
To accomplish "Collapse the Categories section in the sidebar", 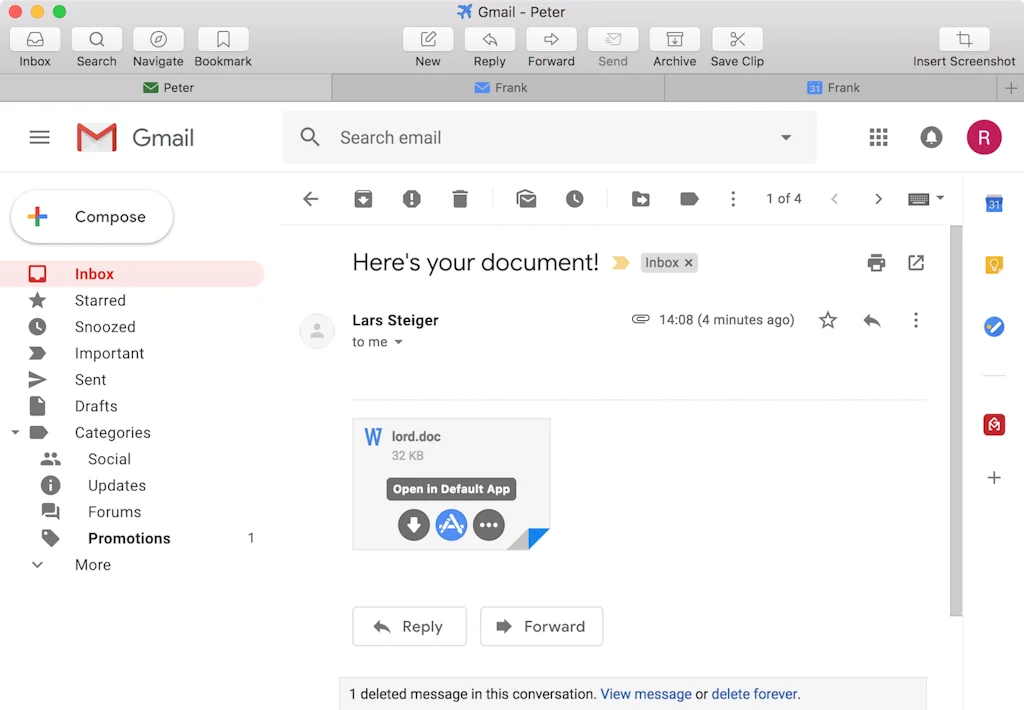I will (14, 432).
